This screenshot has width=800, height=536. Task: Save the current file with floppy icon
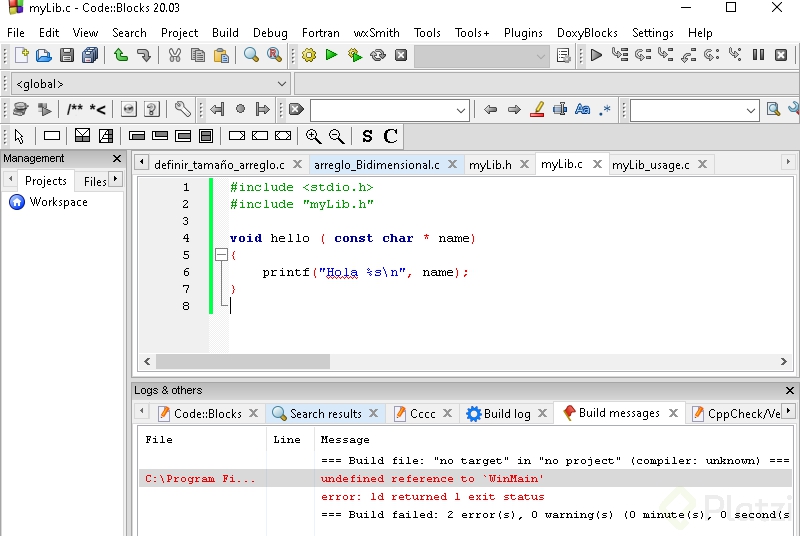67,55
